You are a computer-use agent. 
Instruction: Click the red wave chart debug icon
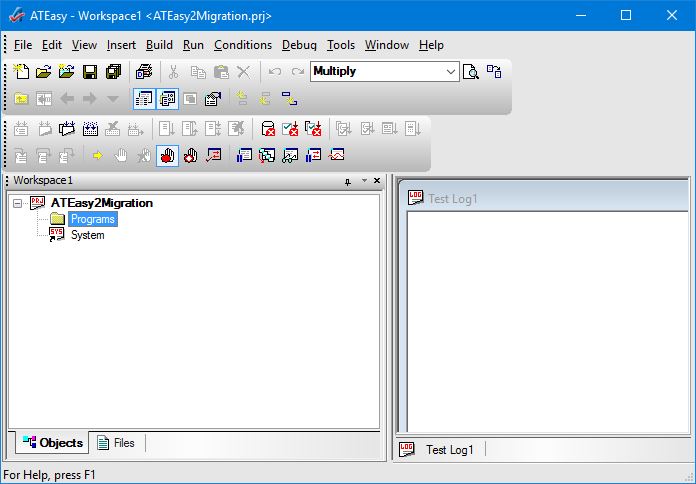pyautogui.click(x=336, y=155)
